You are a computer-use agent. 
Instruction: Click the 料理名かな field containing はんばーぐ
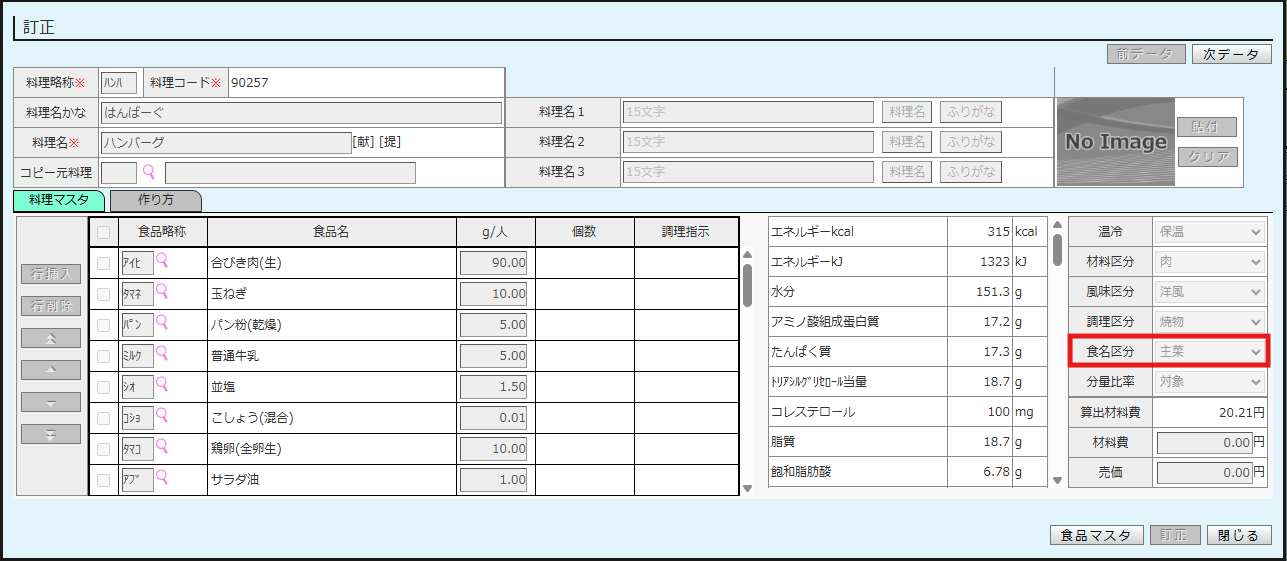[301, 113]
